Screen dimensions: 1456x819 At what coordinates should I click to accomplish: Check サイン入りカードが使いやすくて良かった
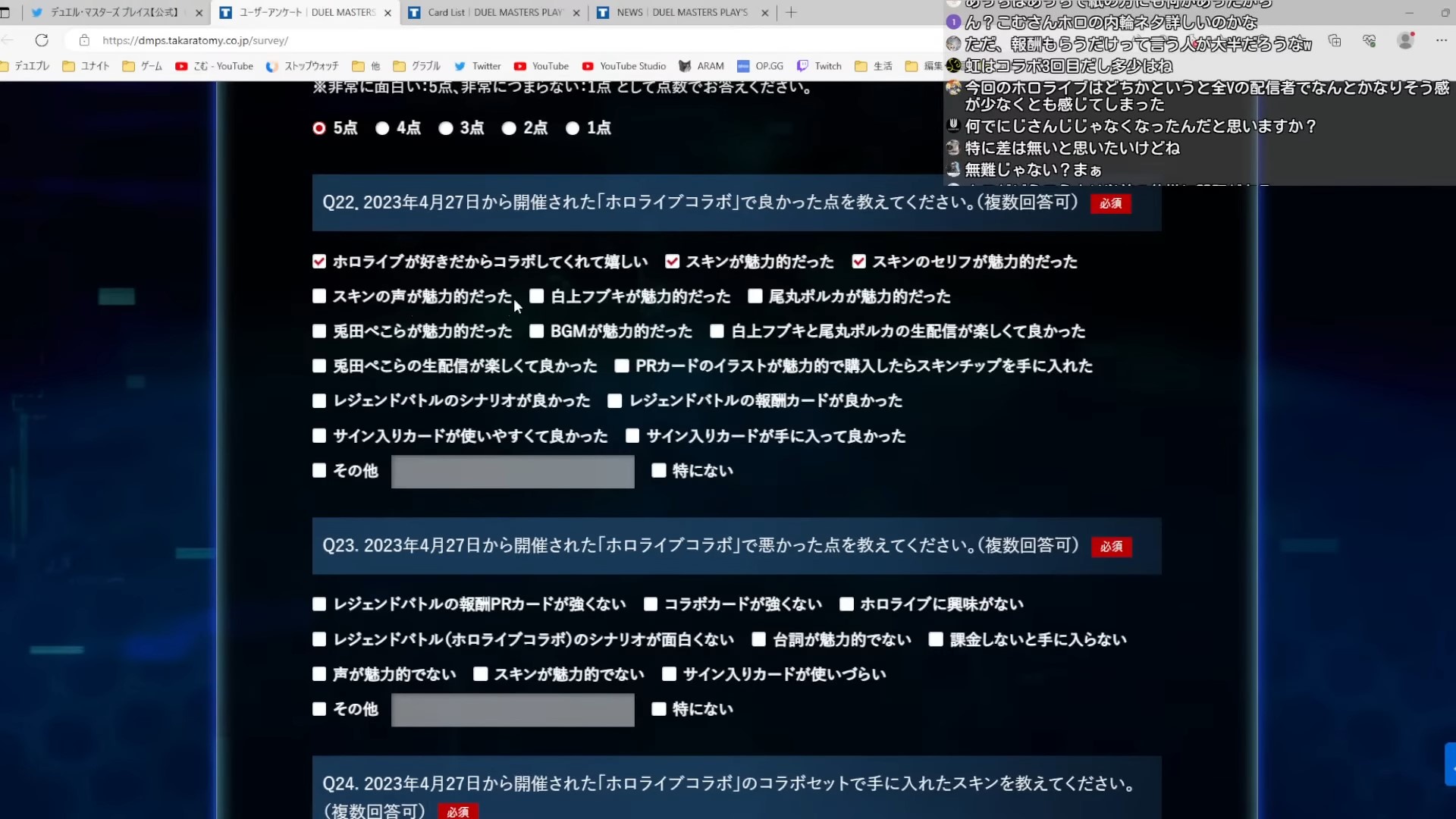(x=319, y=436)
